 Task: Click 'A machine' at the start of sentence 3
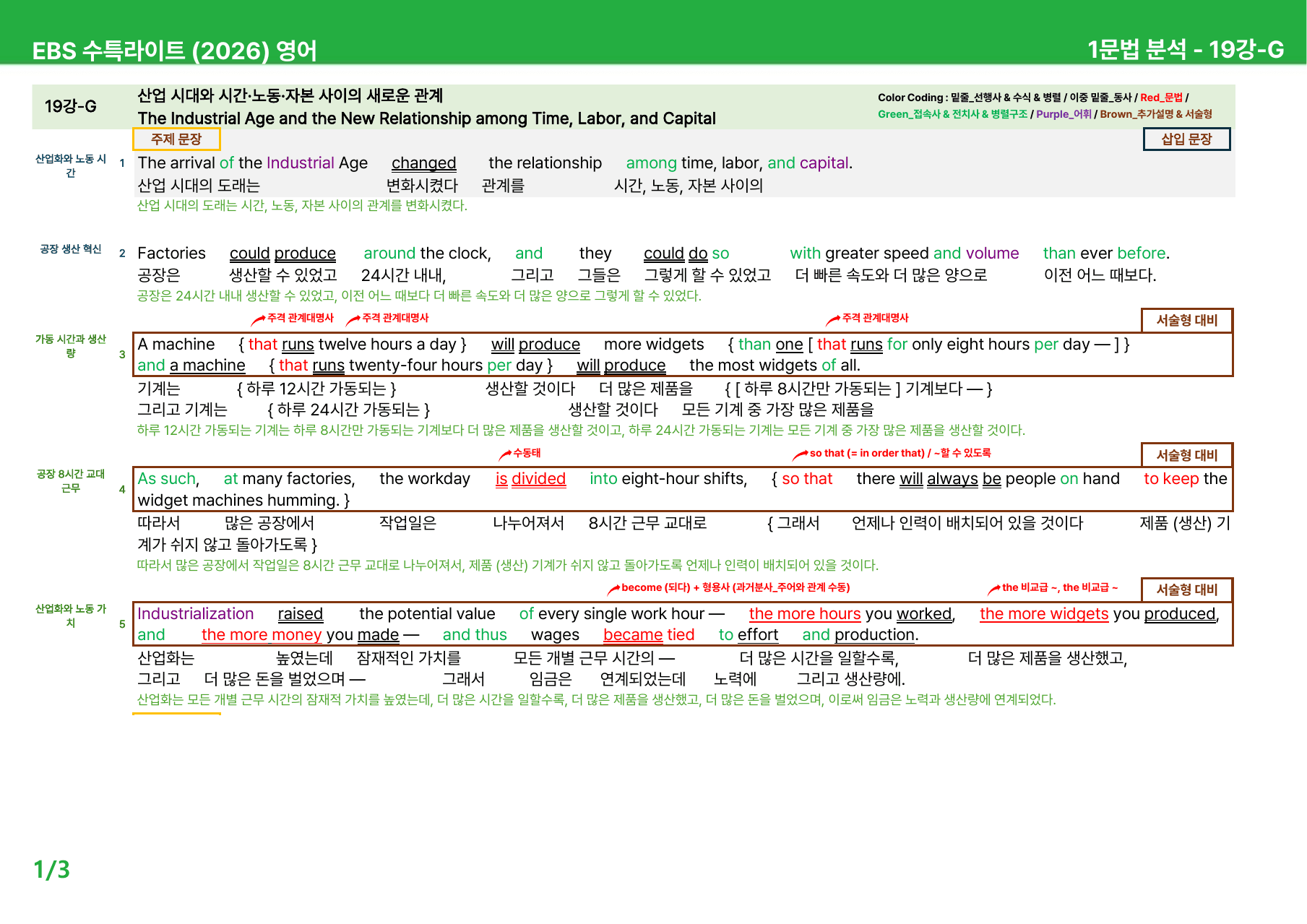(x=176, y=345)
